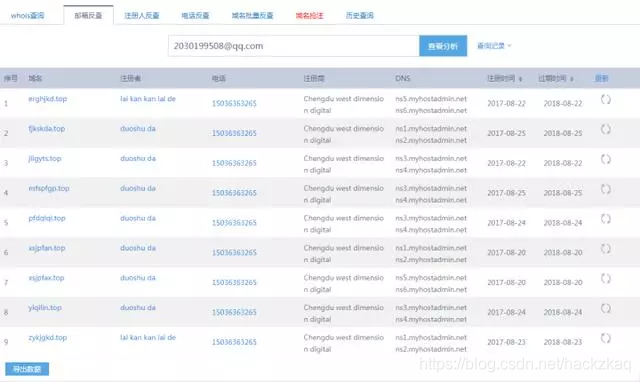This screenshot has width=640, height=382.
Task: Click phone number 15036363265 in ylqilin.top row
Action: coord(234,312)
